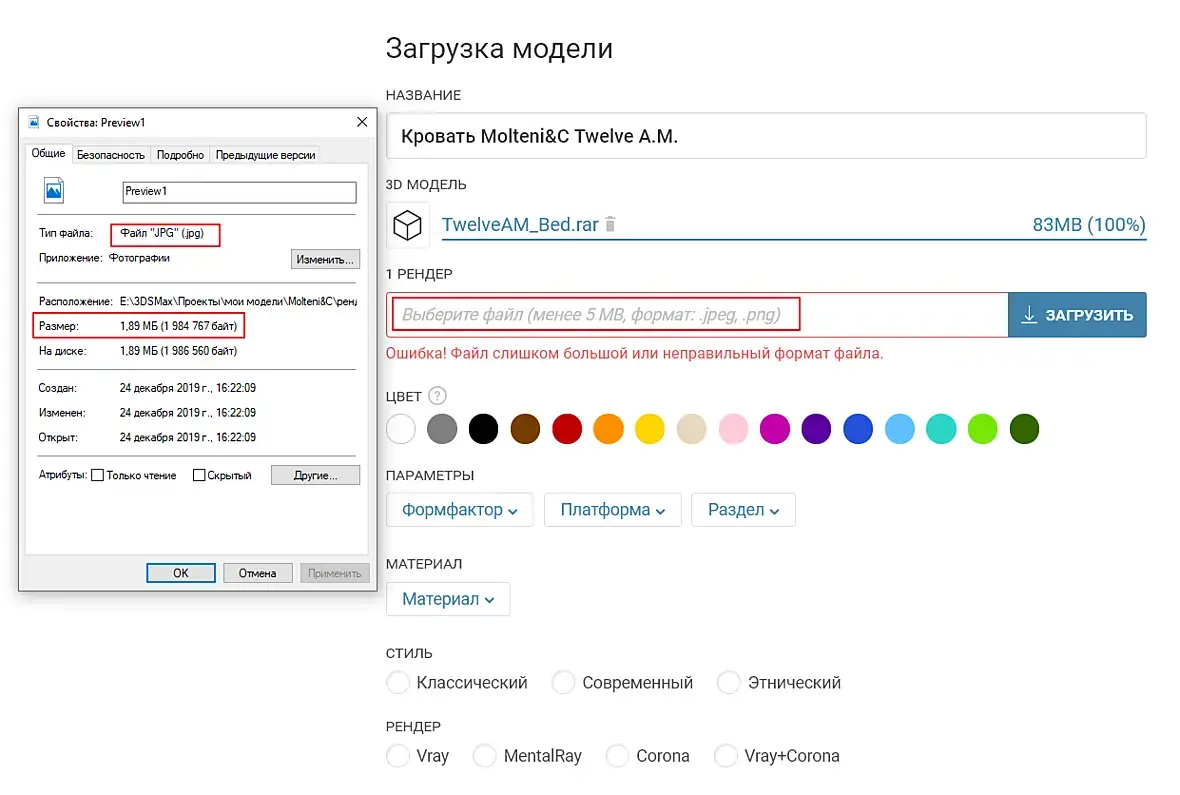Viewport: 1180px width, 795px height.
Task: Pick the turquoise color swatch
Action: (941, 429)
